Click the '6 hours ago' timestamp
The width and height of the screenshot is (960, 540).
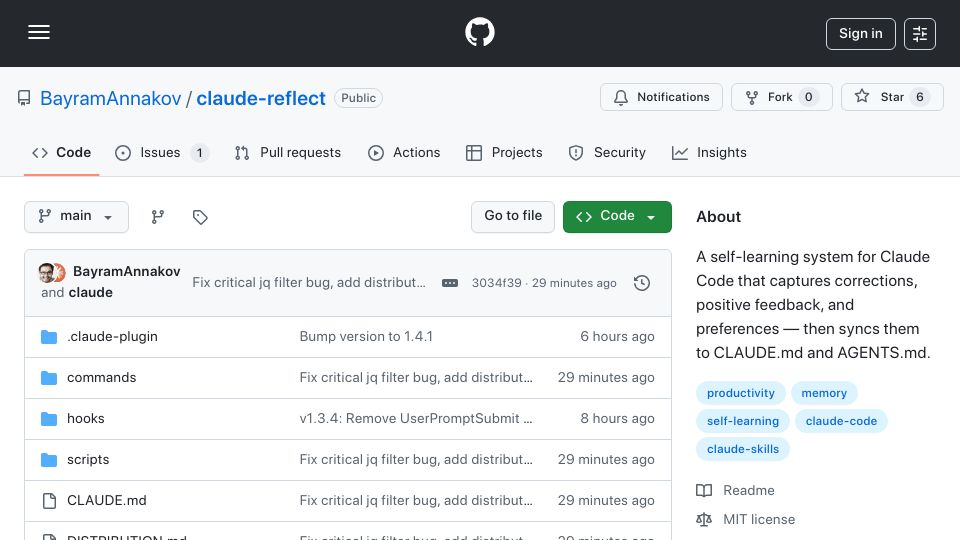coord(617,337)
